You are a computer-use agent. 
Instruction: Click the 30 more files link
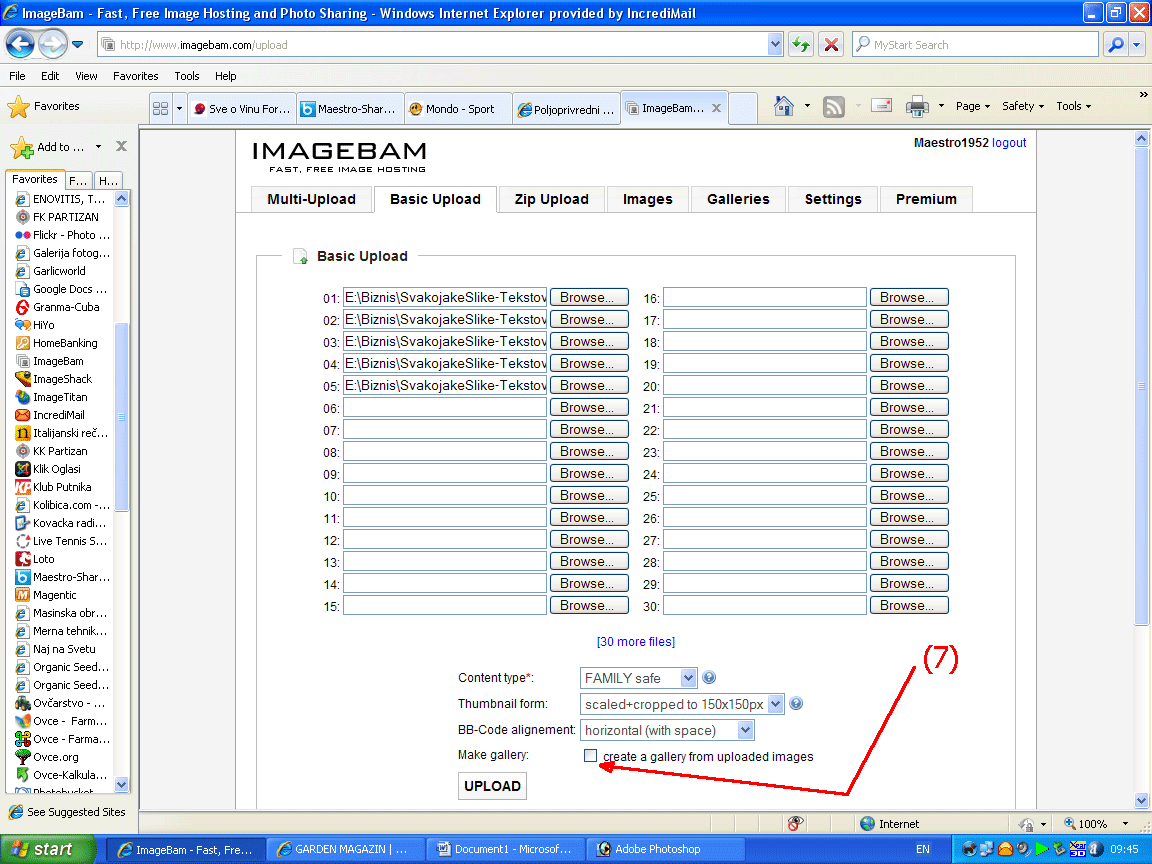pos(636,641)
